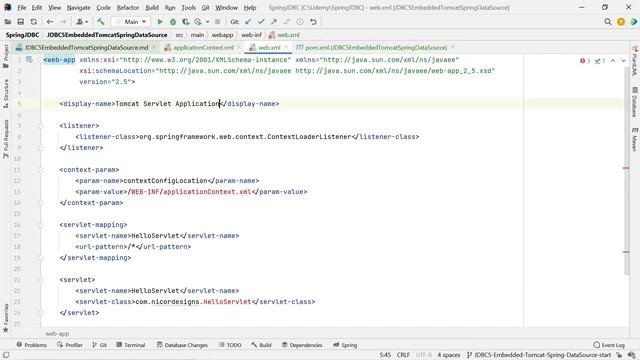Click Build Project hammer icon
Viewport: 640px width, 360px height.
point(100,22)
